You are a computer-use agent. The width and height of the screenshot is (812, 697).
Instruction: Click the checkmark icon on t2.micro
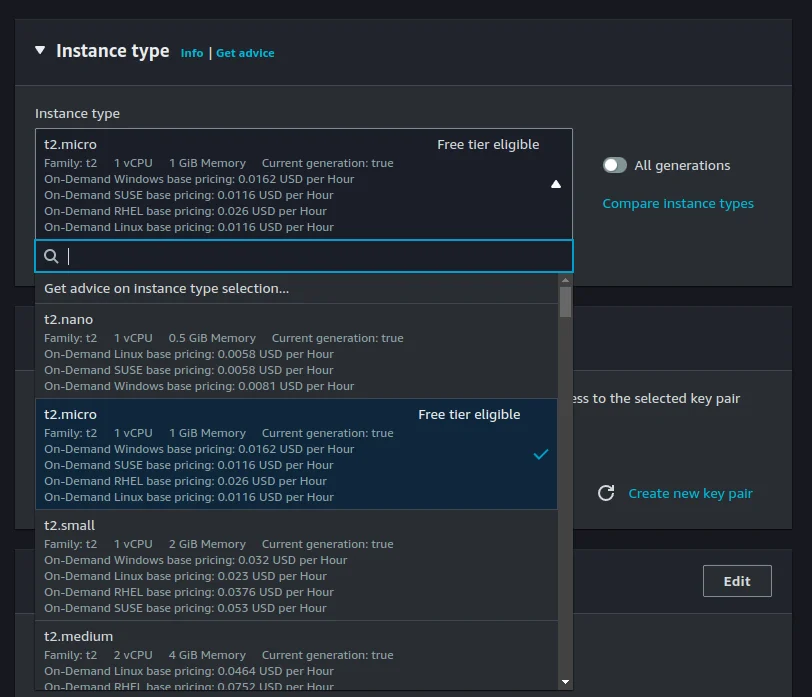[x=541, y=454]
